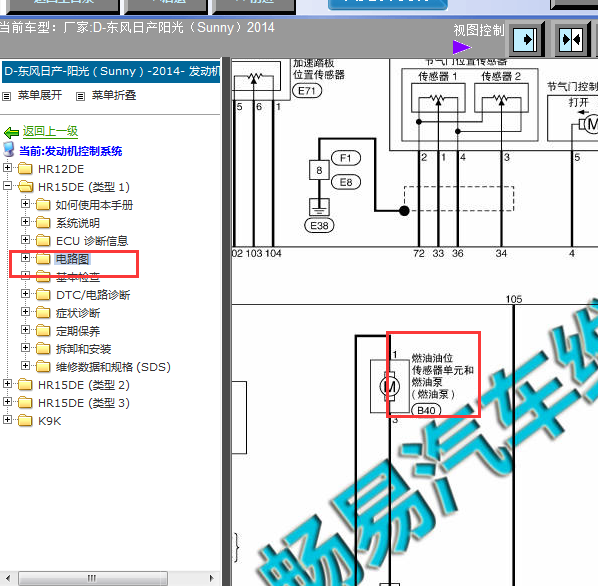The width and height of the screenshot is (598, 586).
Task: Select the HR12DE tree item
Action: point(61,169)
